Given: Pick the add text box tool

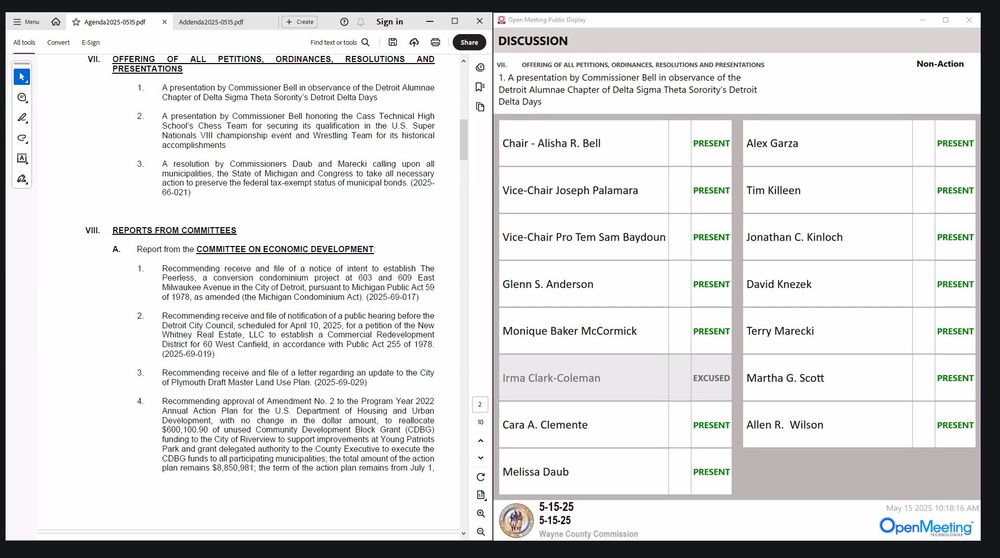Looking at the screenshot, I should (x=22, y=158).
